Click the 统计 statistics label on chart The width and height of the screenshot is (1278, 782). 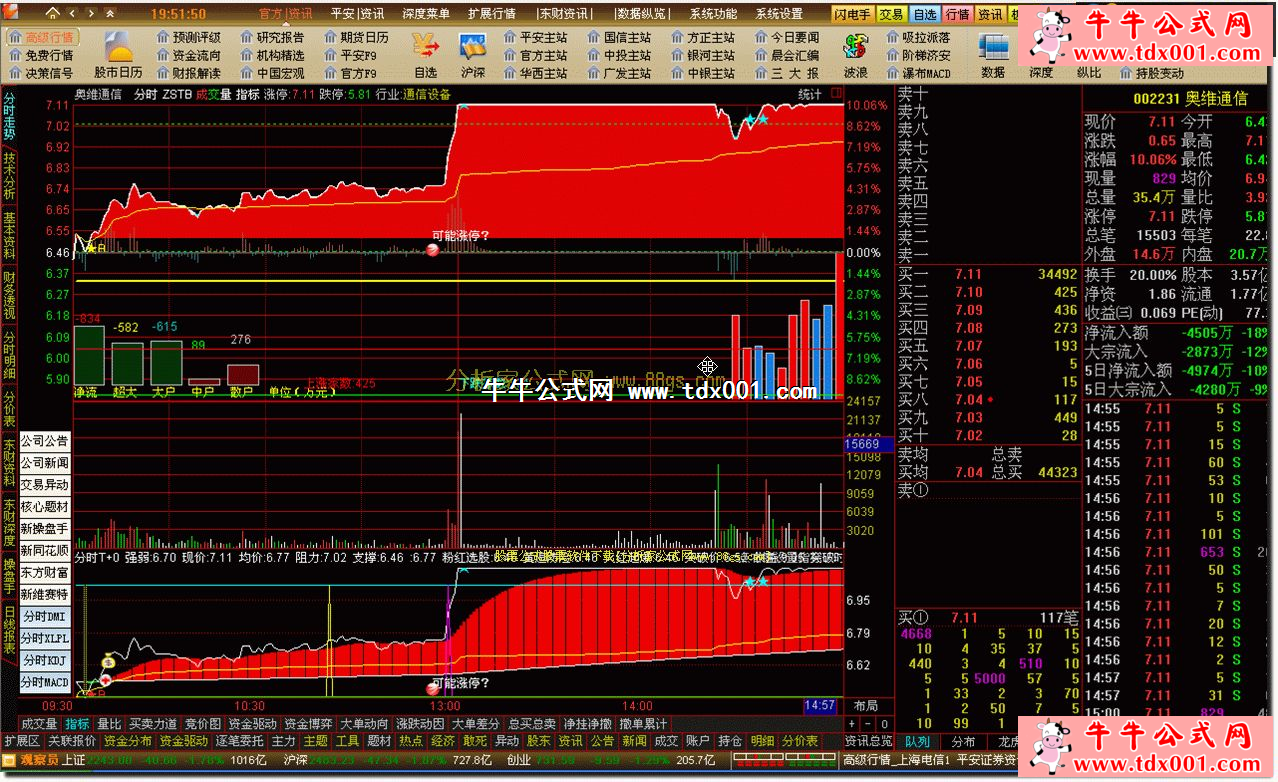pyautogui.click(x=810, y=94)
